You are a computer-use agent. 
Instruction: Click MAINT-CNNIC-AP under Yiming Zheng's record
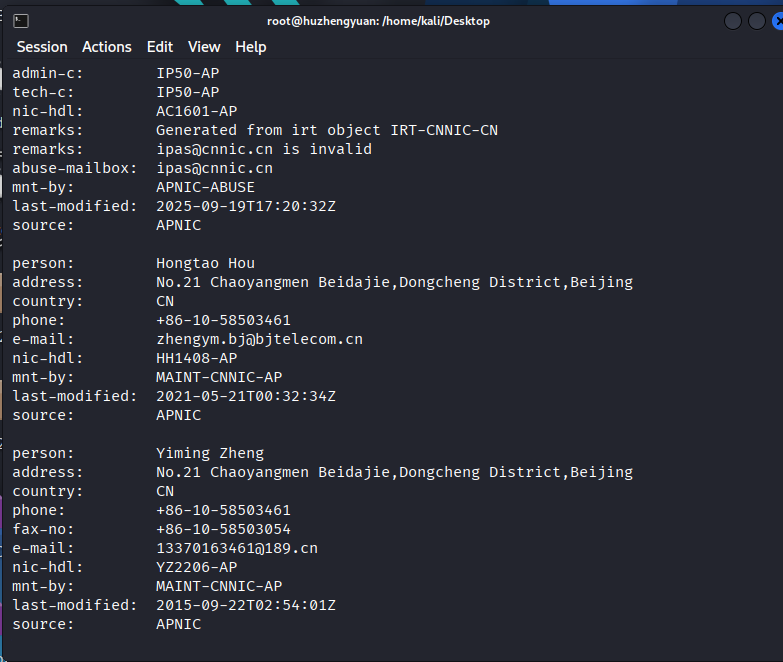pyautogui.click(x=219, y=586)
